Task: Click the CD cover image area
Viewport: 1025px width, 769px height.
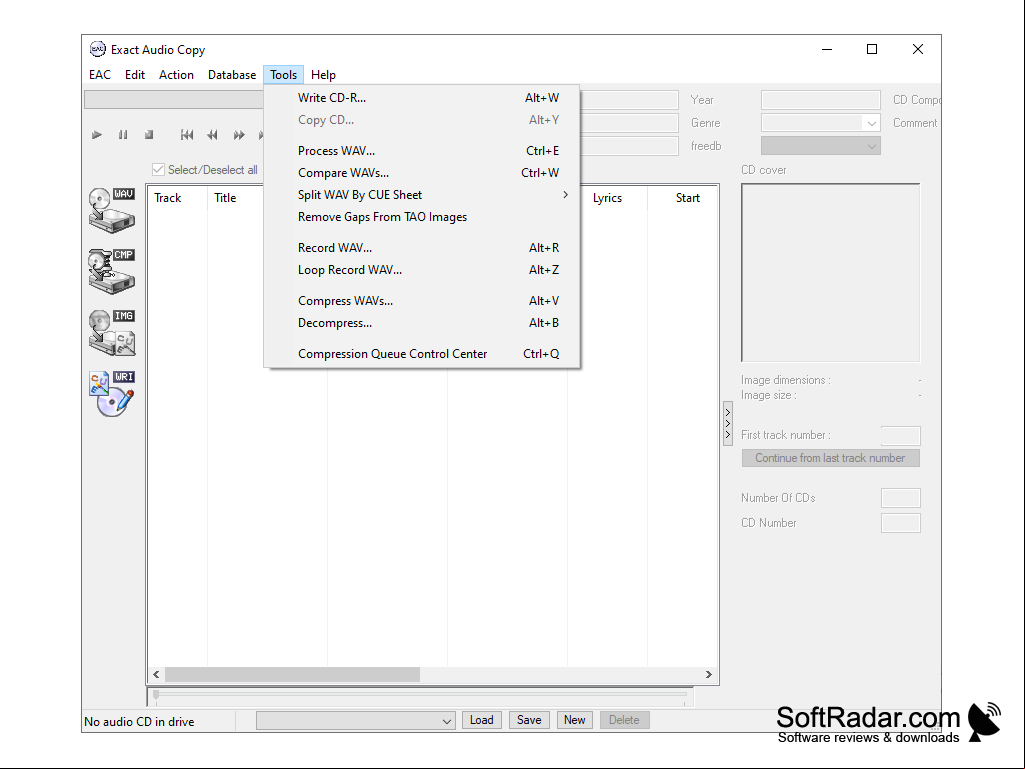Action: pos(830,272)
